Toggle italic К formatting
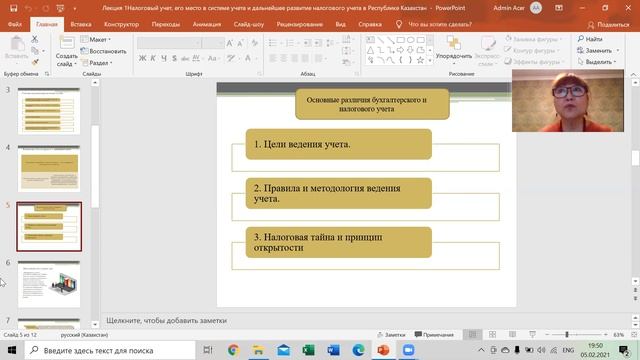Viewport: 640px width, 360px height. point(153,58)
